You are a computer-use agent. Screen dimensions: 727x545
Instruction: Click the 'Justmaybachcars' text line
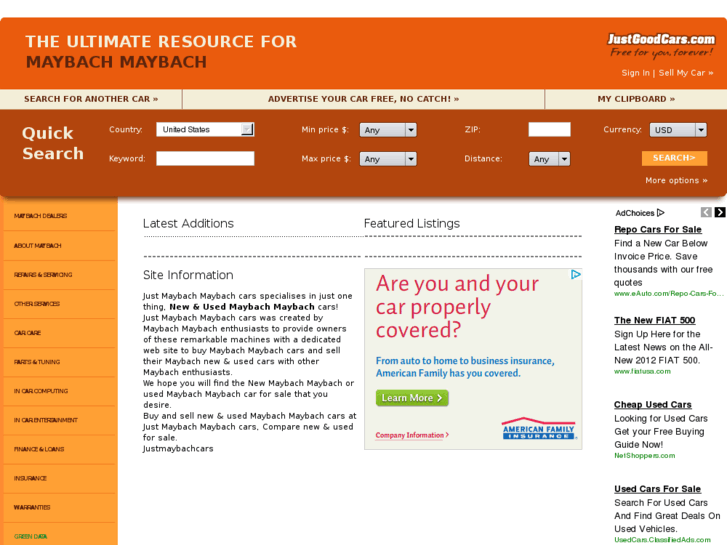178,449
